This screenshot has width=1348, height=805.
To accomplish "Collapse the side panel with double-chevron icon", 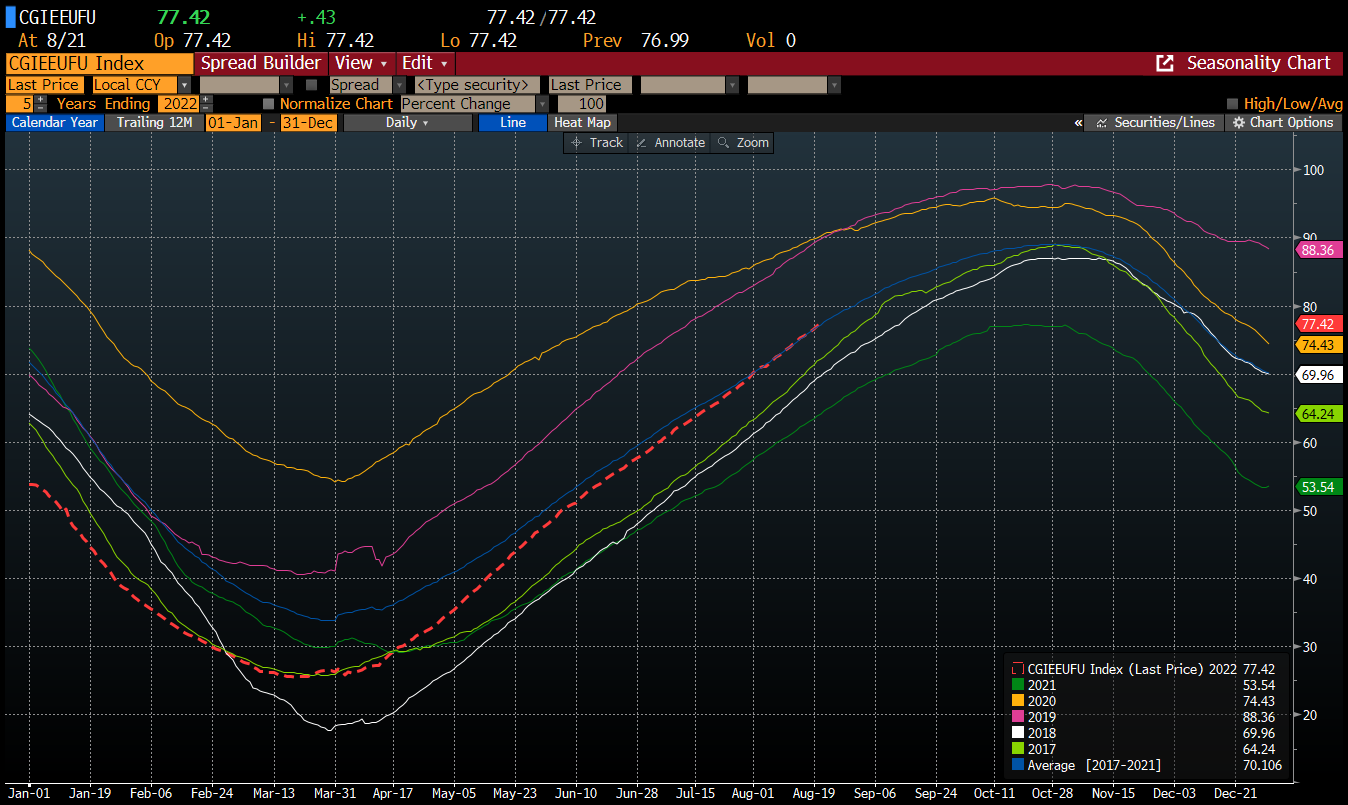I will click(x=1078, y=123).
